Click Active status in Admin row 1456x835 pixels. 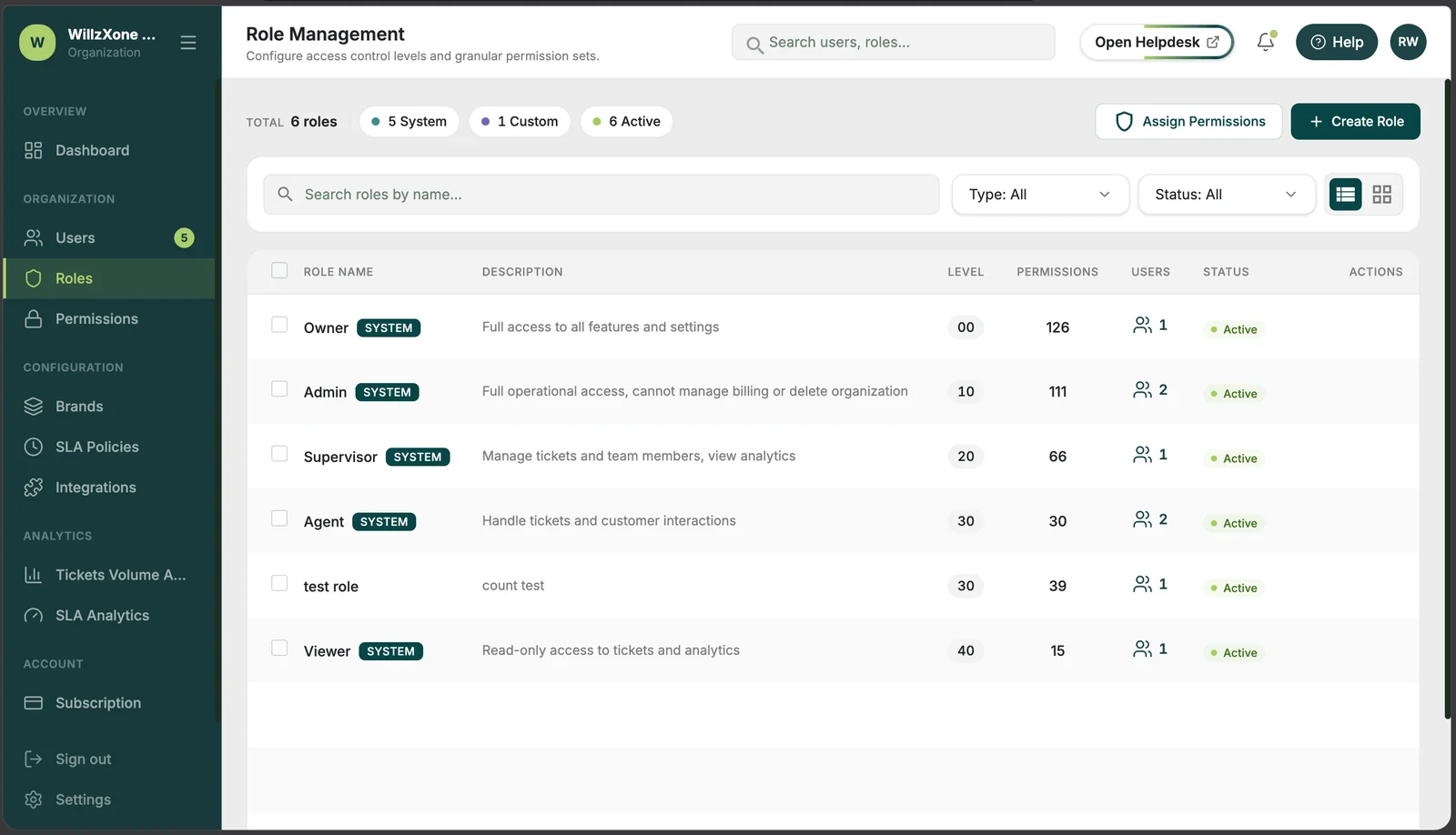(x=1234, y=394)
